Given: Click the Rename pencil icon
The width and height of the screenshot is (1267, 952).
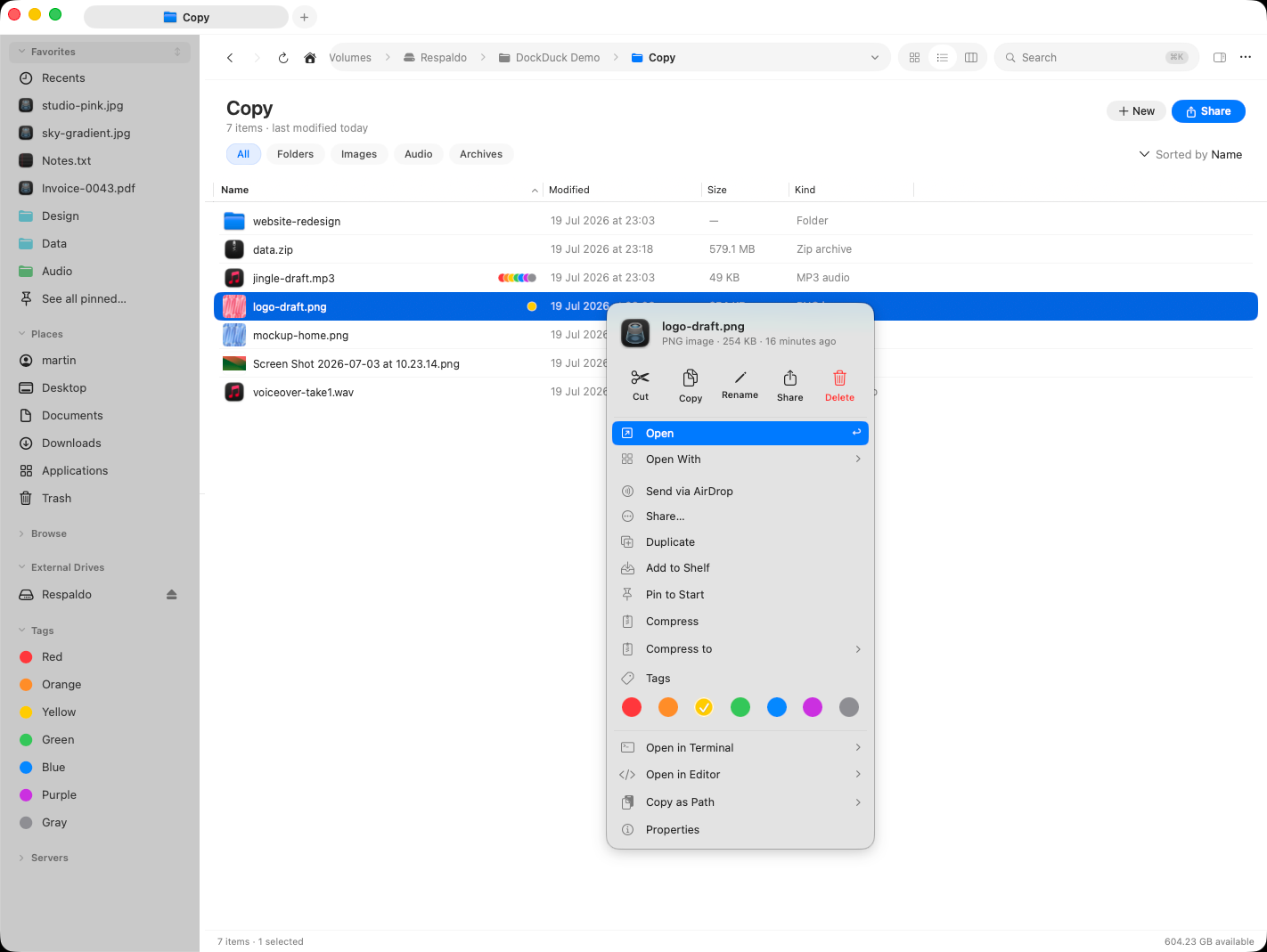Looking at the screenshot, I should 740,377.
